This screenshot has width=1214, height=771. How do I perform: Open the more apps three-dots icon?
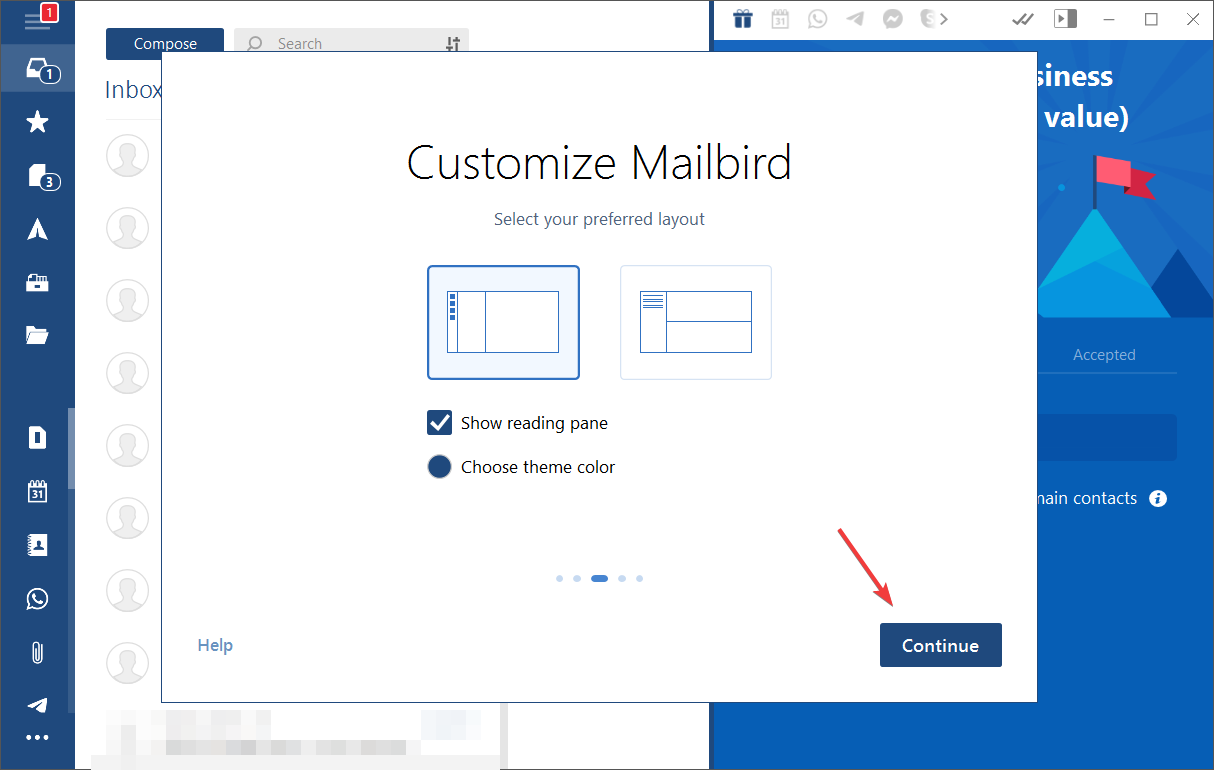click(x=37, y=738)
